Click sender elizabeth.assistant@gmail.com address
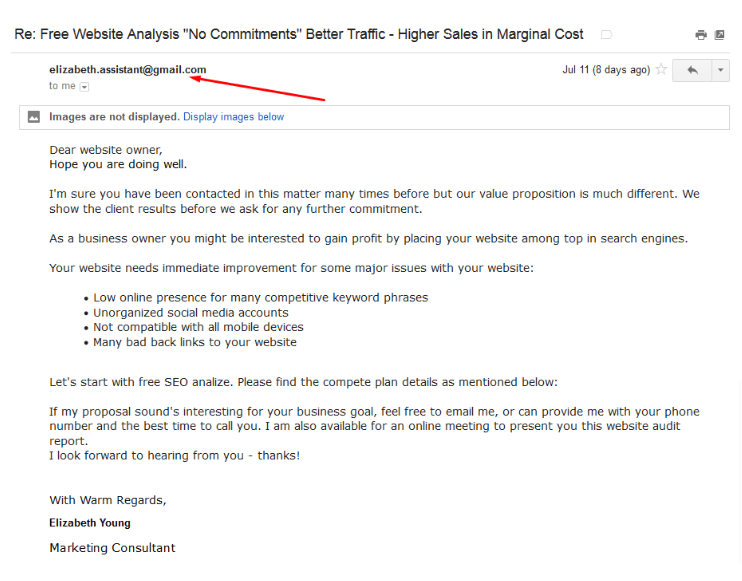Image resolution: width=742 pixels, height=581 pixels. [128, 70]
